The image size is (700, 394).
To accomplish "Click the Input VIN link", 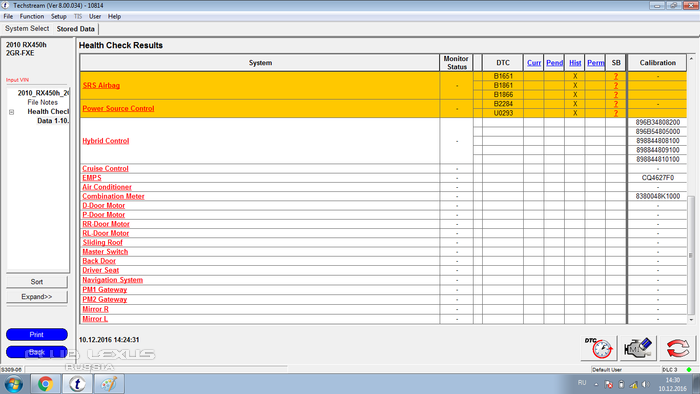I will [x=17, y=80].
